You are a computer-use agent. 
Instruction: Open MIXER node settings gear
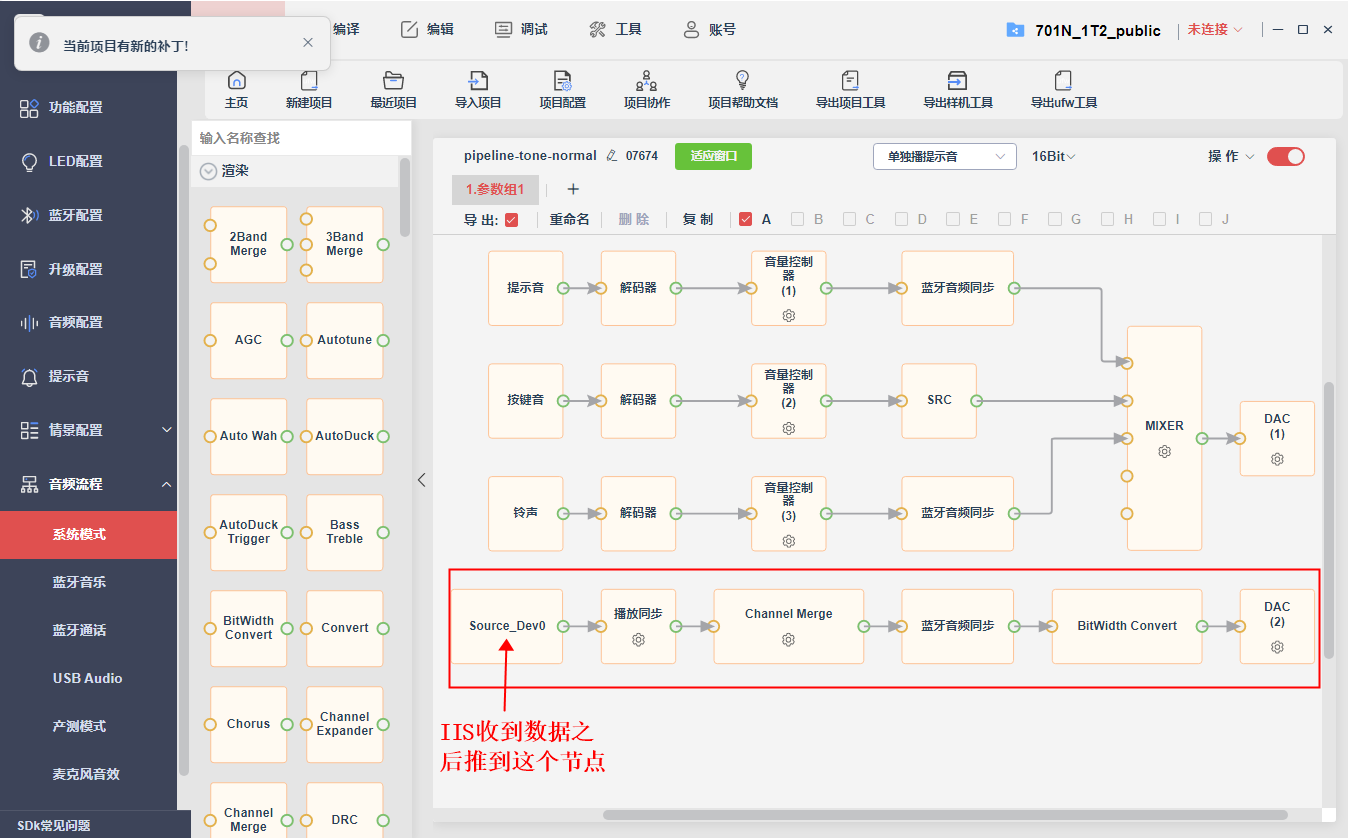pos(1164,451)
